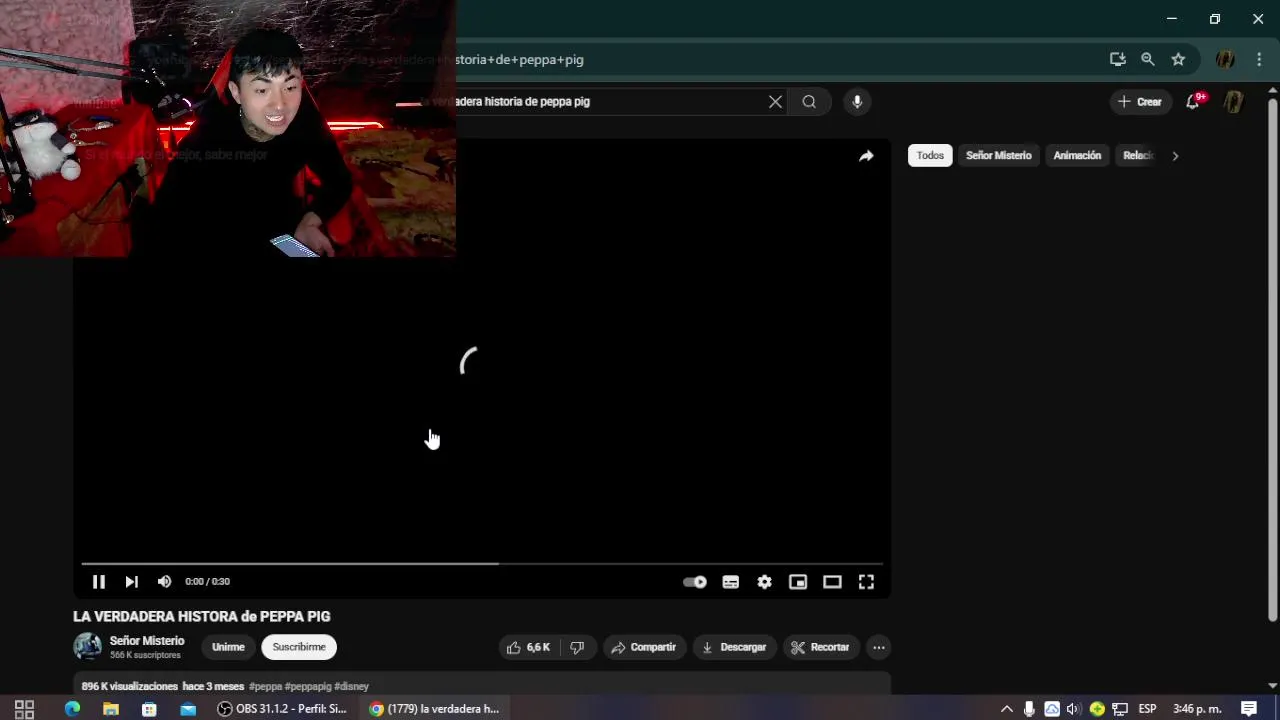Enter full screen mode
The height and width of the screenshot is (720, 1280).
tap(866, 582)
